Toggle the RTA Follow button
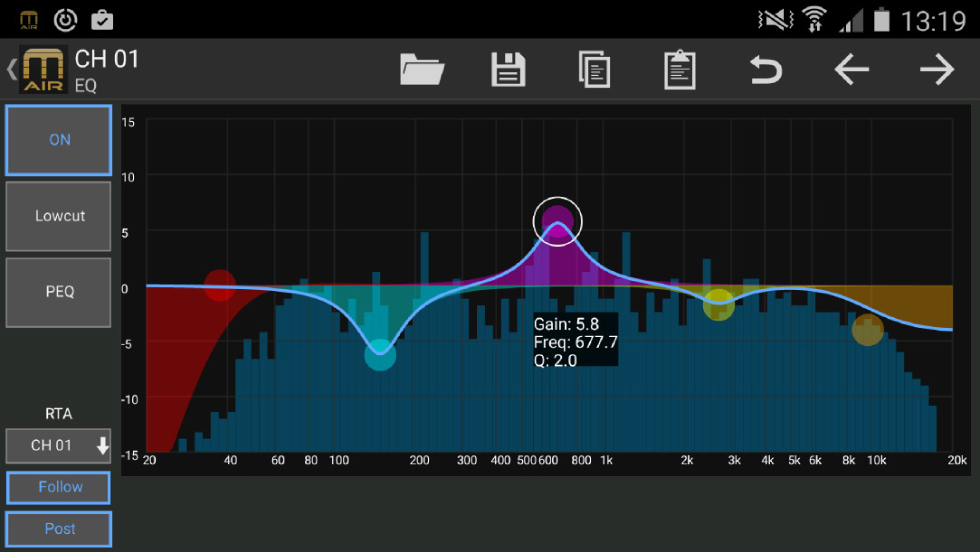Image resolution: width=980 pixels, height=552 pixels. pos(59,487)
